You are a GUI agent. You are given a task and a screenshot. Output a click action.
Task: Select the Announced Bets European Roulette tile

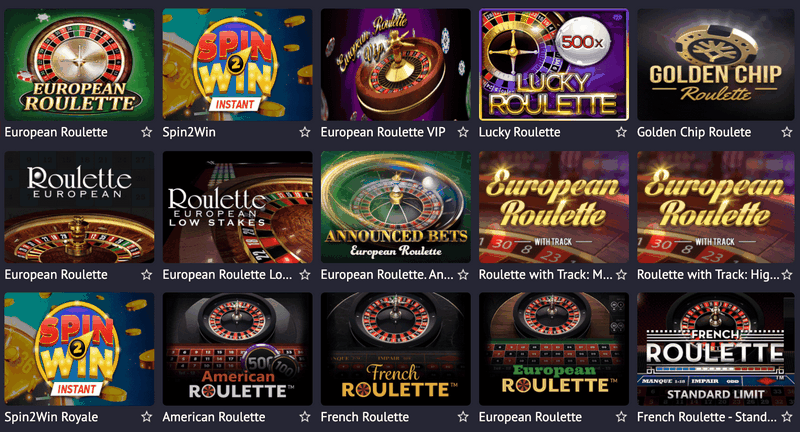pos(395,207)
